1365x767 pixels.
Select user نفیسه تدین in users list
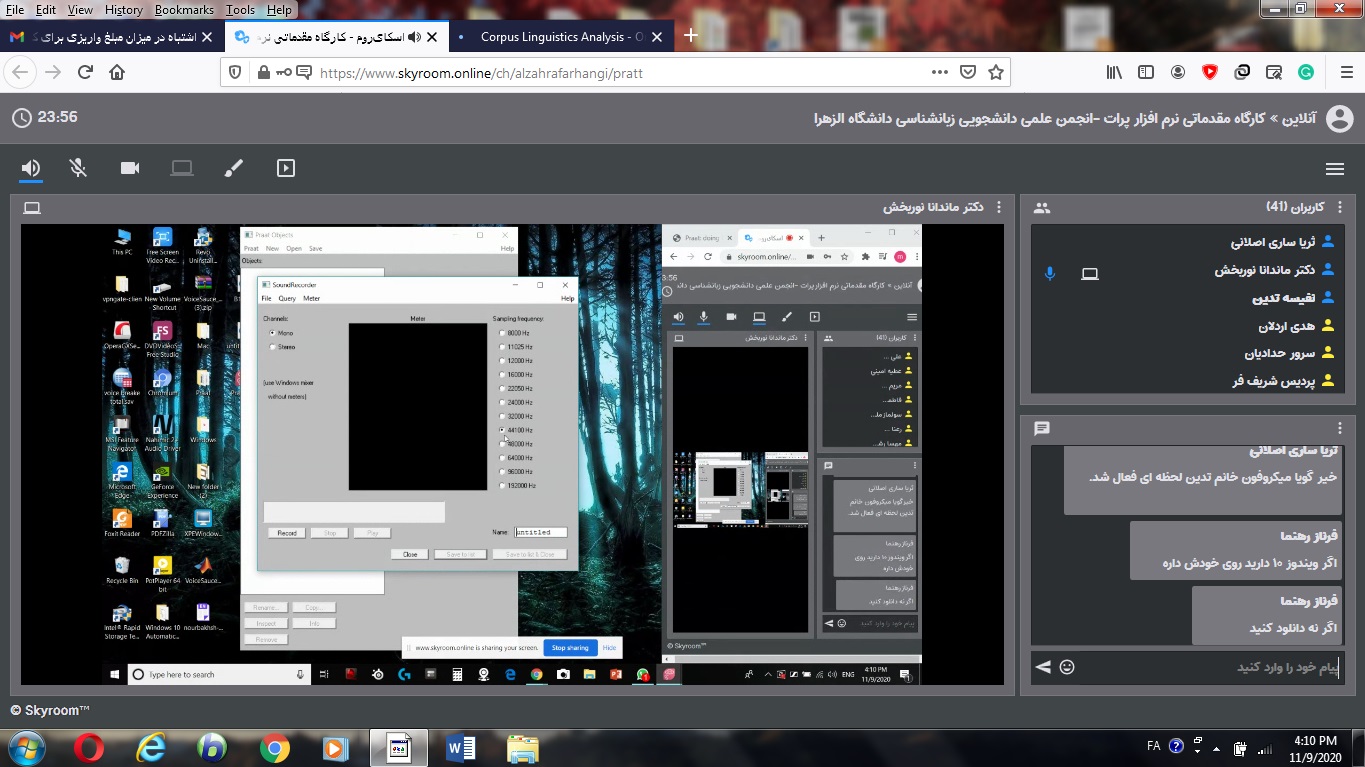tap(1286, 298)
